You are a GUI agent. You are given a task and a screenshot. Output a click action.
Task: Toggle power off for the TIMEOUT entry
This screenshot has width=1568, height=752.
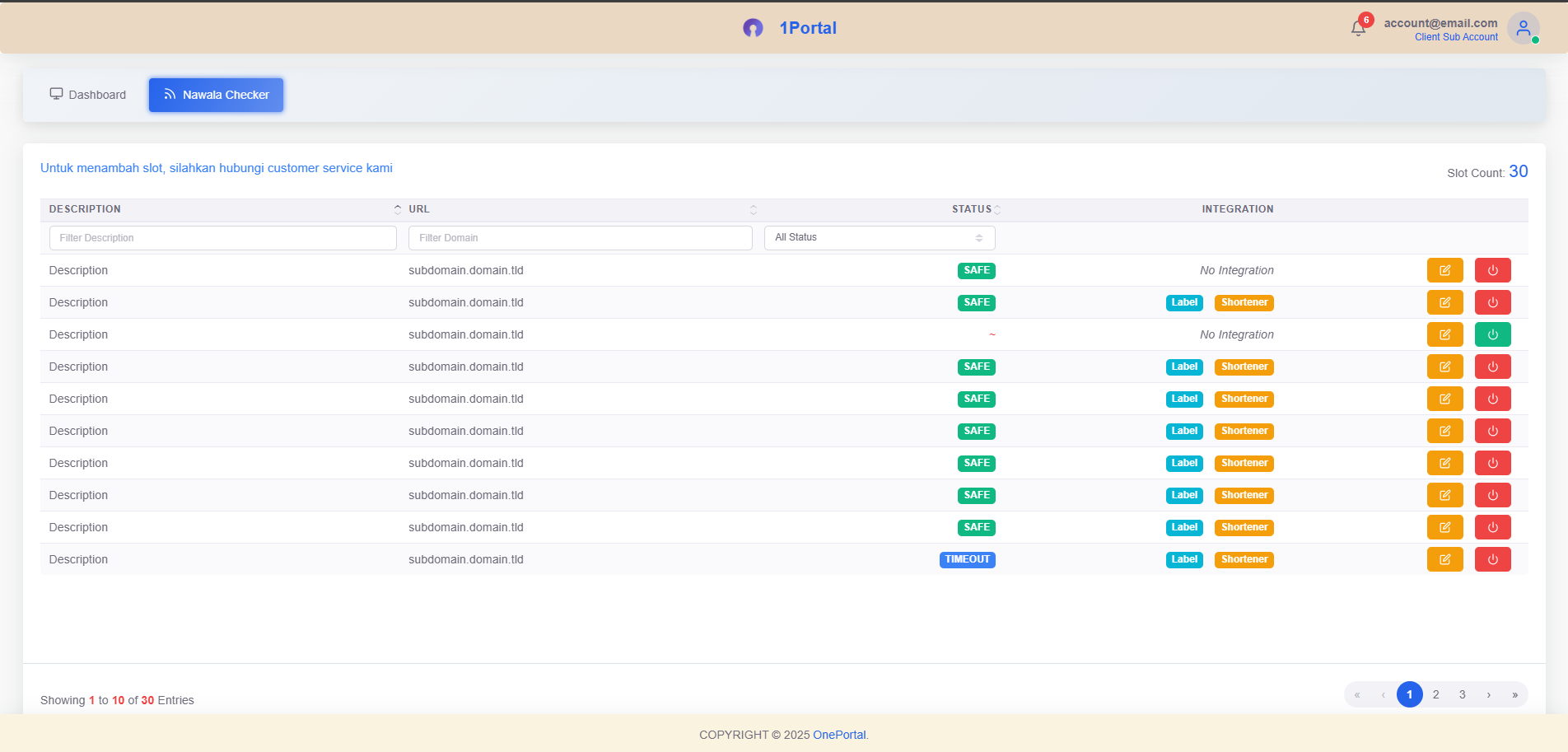[1492, 559]
